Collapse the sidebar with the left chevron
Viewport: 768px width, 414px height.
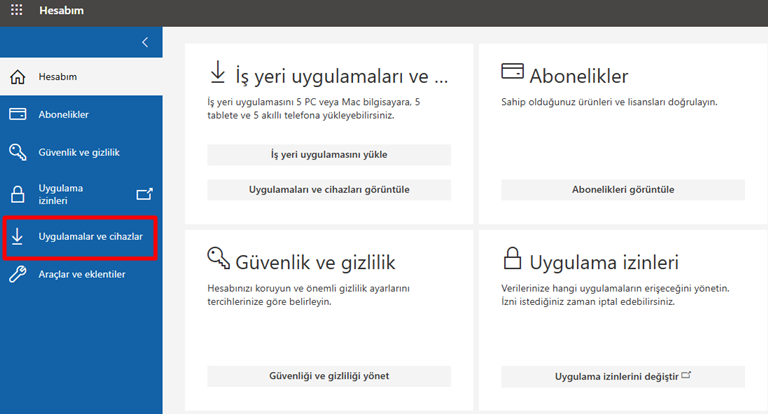145,42
